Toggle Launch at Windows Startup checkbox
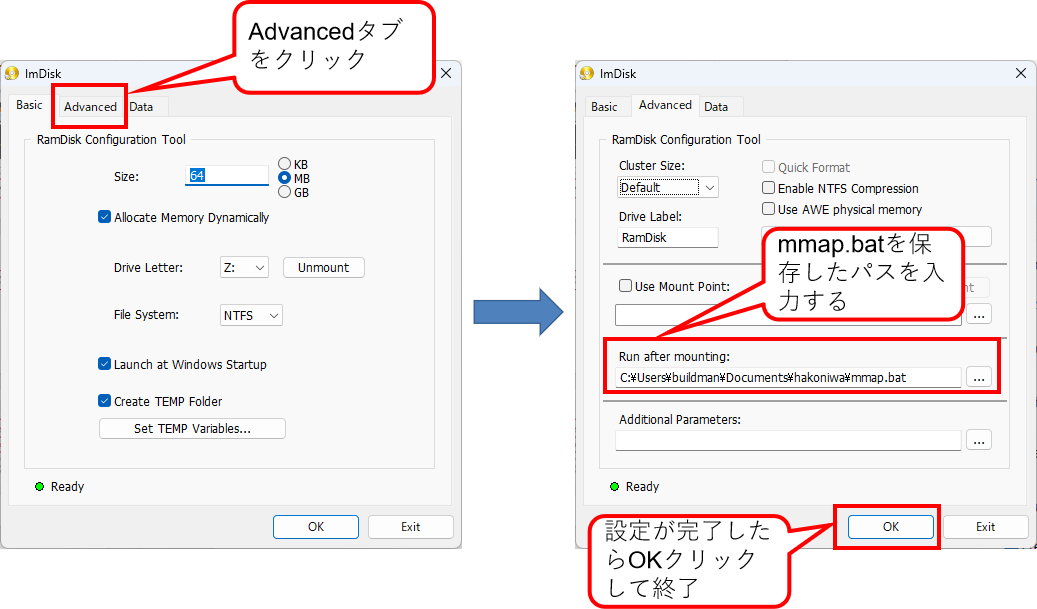The width and height of the screenshot is (1037, 609). coord(104,364)
